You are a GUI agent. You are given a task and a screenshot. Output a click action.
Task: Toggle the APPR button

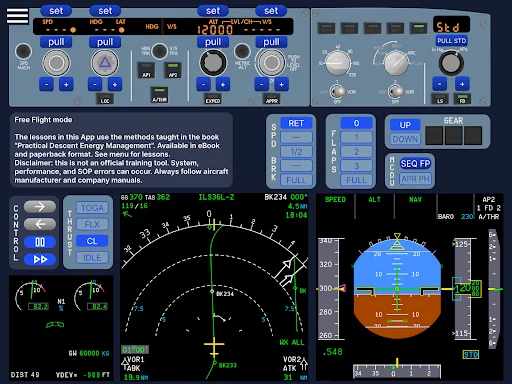click(272, 99)
